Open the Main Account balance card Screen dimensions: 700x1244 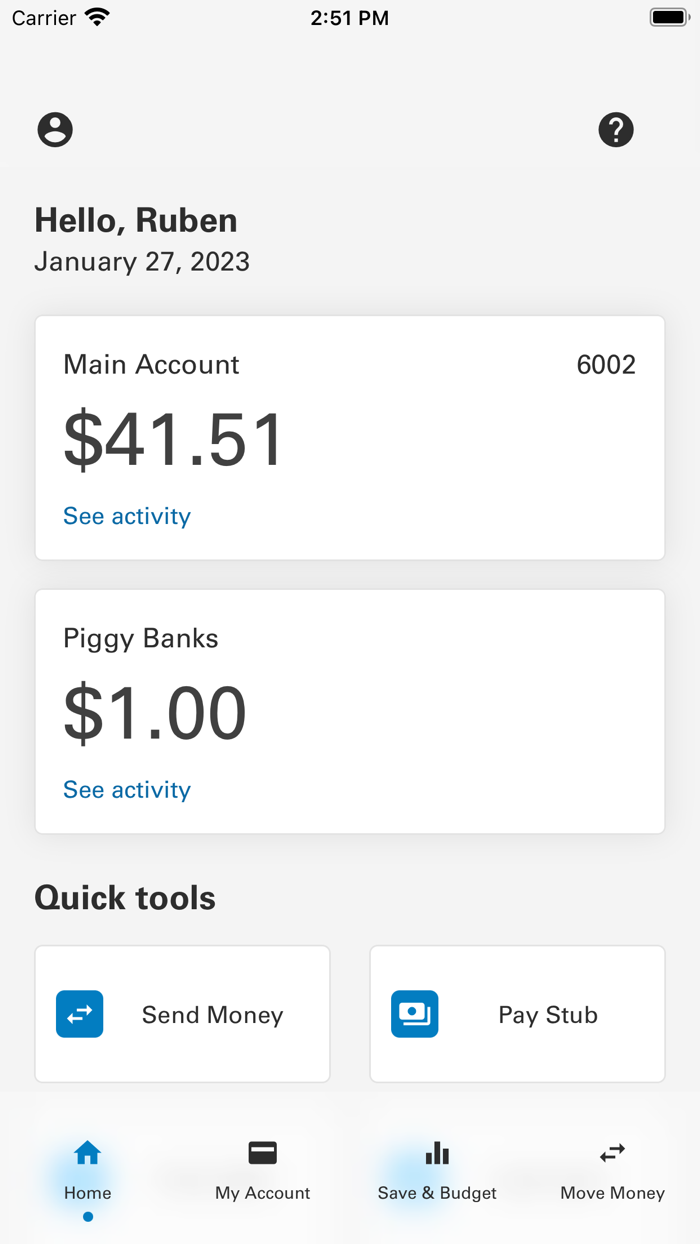(x=350, y=437)
